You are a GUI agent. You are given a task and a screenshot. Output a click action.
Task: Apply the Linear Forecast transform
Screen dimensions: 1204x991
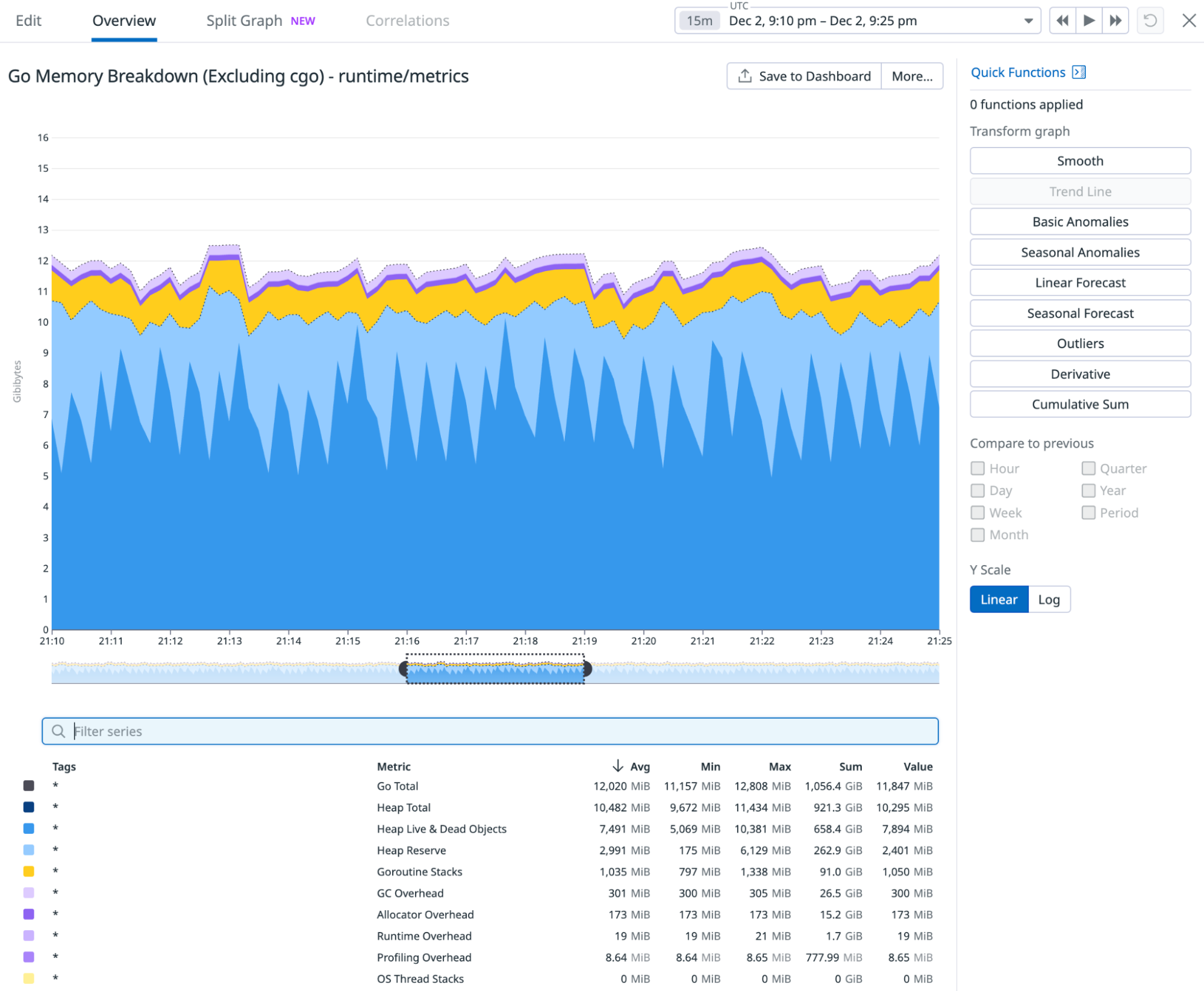(1079, 282)
